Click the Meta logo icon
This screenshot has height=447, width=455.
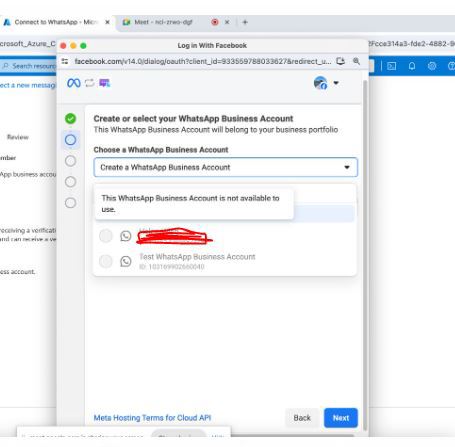click(x=73, y=83)
